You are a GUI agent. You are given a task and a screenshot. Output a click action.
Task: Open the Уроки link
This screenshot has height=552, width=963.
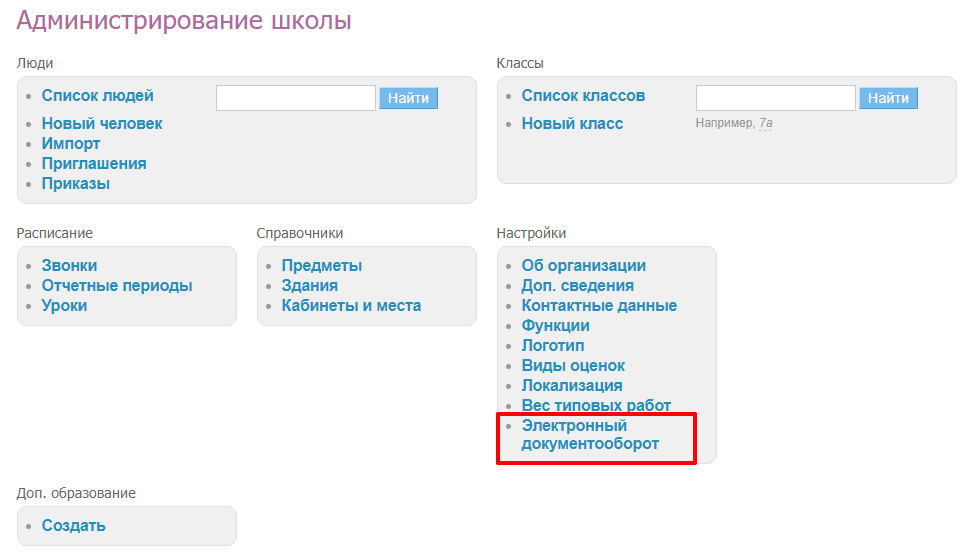coord(64,306)
